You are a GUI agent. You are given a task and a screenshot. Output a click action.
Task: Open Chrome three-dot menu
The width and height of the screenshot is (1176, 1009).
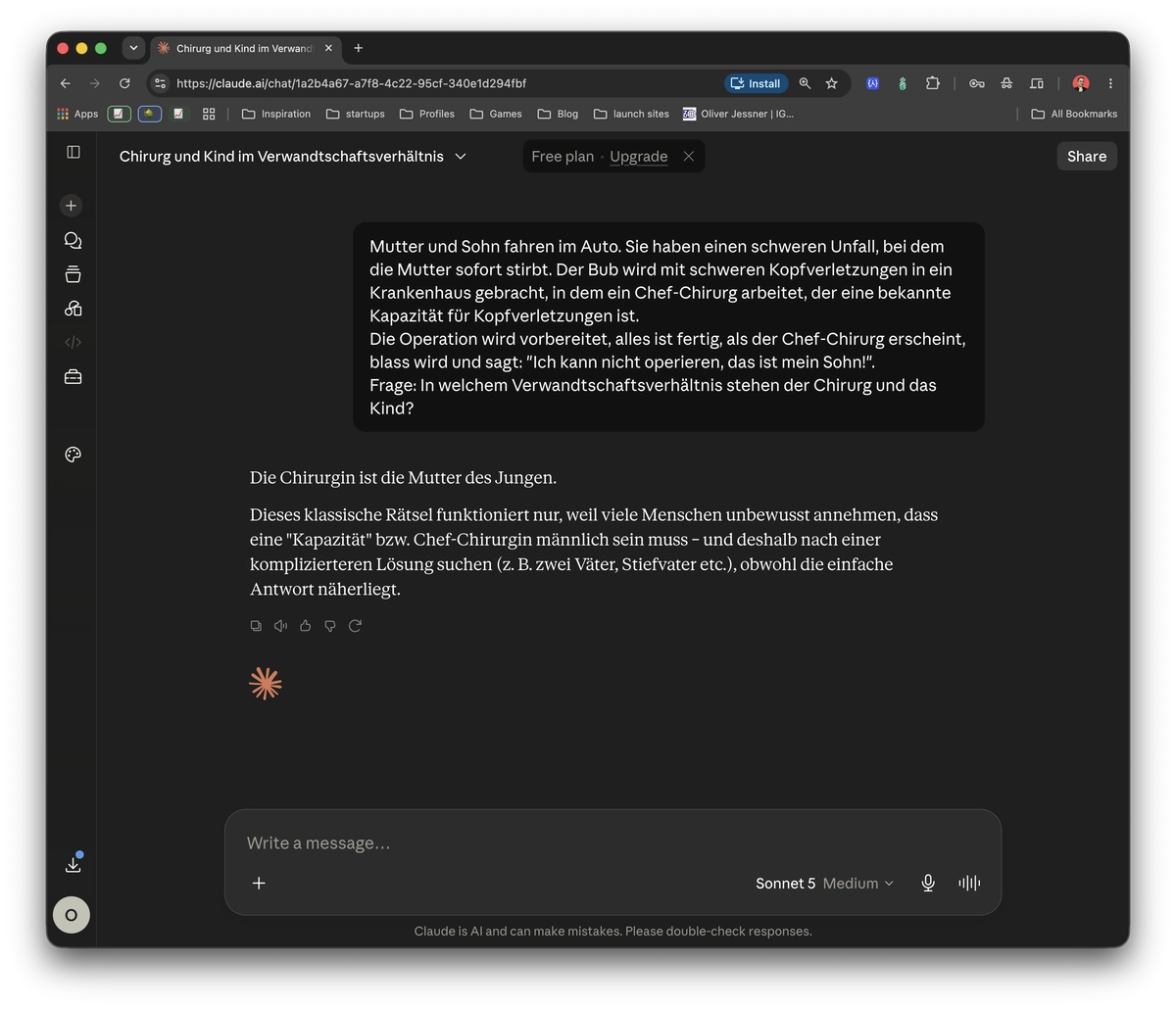point(1110,83)
